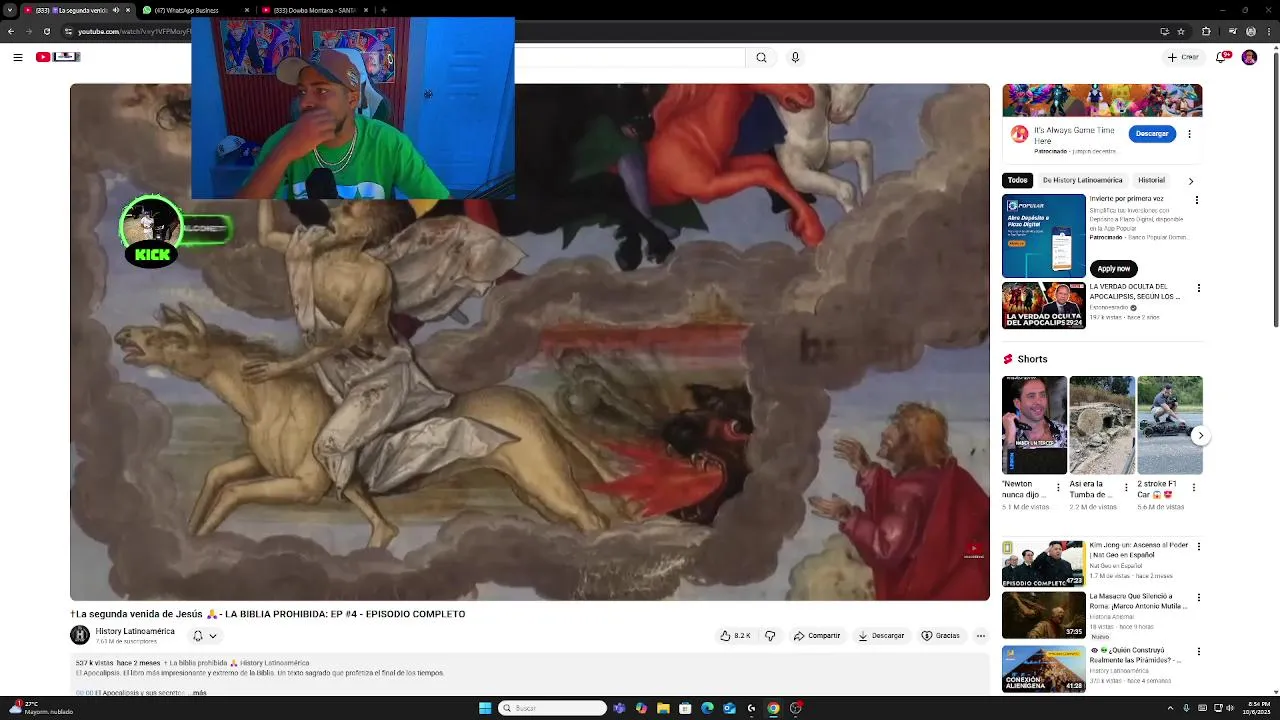Click Apply now on Popular ad

click(1113, 268)
